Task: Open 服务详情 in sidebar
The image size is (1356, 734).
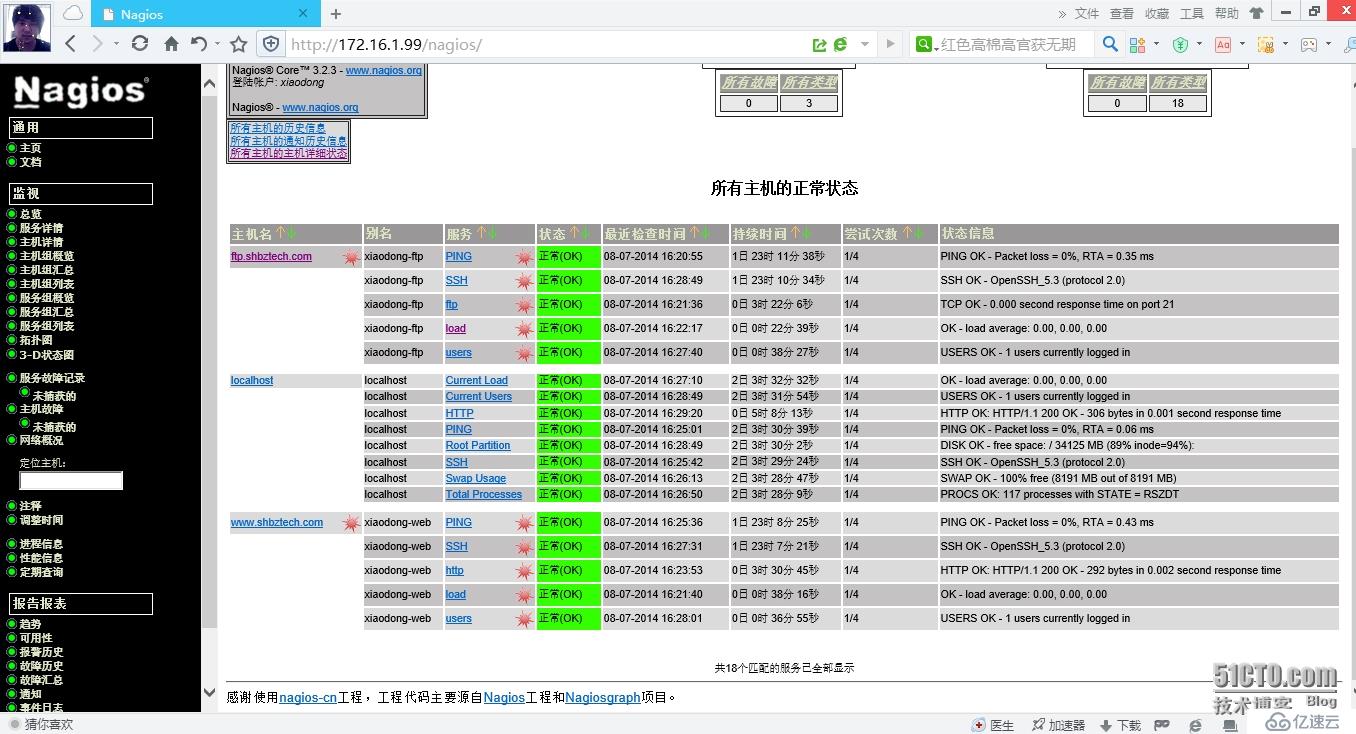Action: coord(41,228)
